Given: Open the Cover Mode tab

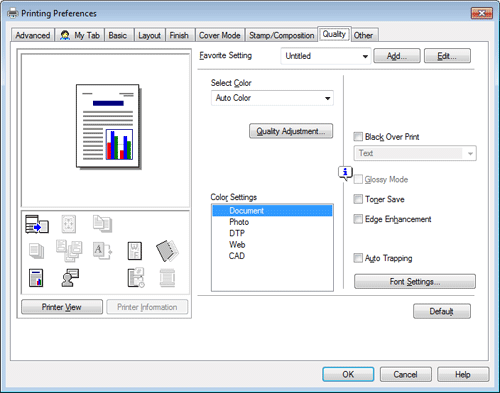Looking at the screenshot, I should tap(220, 35).
